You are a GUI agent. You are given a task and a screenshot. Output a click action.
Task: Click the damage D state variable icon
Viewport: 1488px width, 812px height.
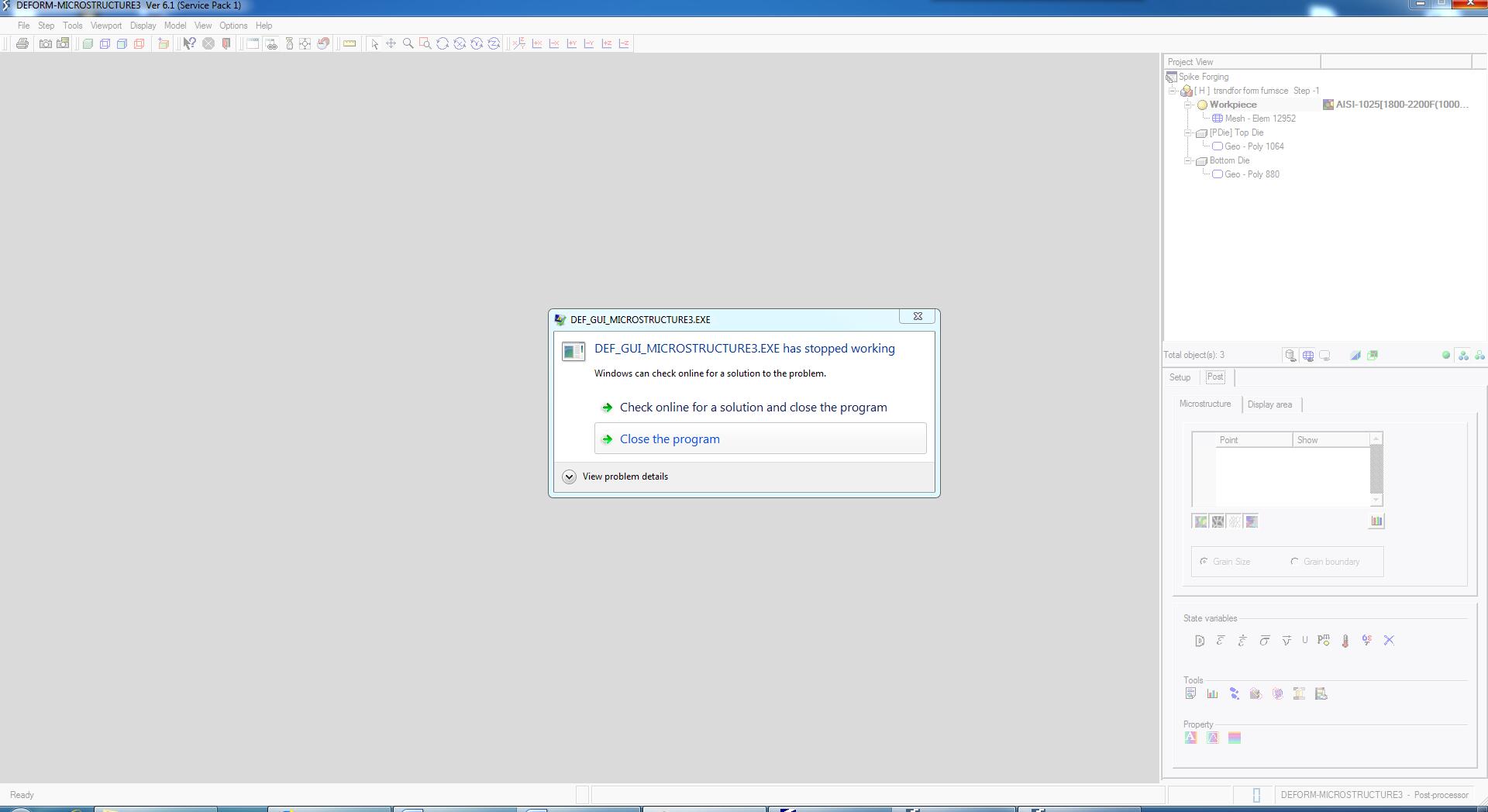click(x=1199, y=641)
